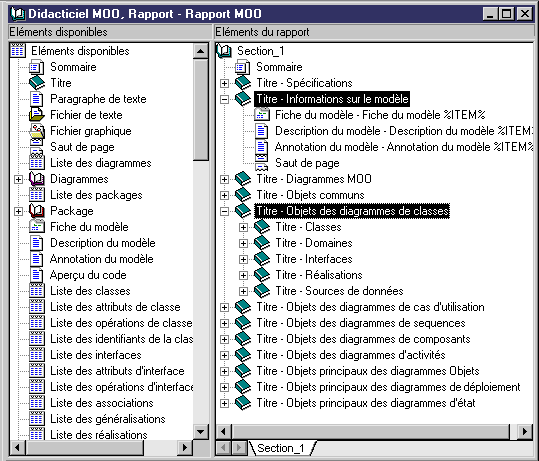Click the Aperçu du code document icon
Viewport: 539px width, 461px height.
point(37,275)
